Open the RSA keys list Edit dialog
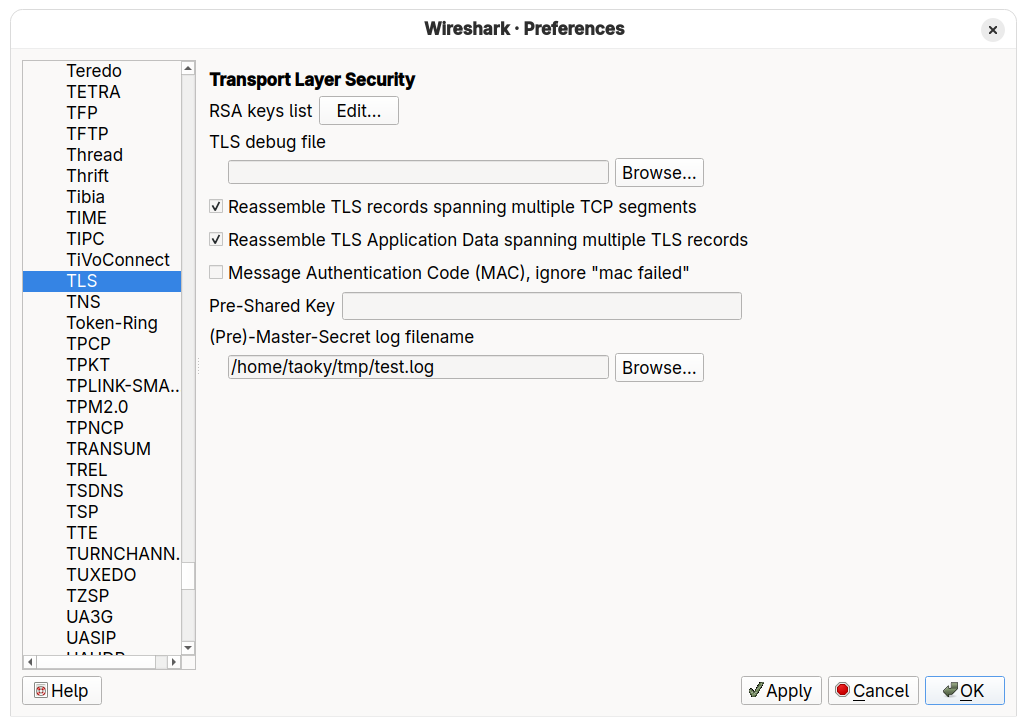 (358, 110)
